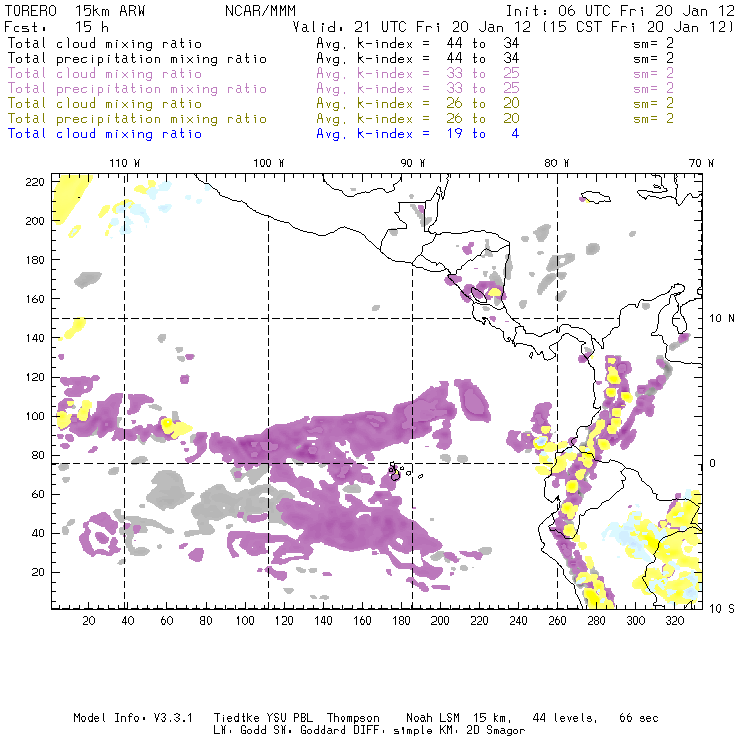Click the '10 S' latitude label
740x740 pixels.
[722, 609]
